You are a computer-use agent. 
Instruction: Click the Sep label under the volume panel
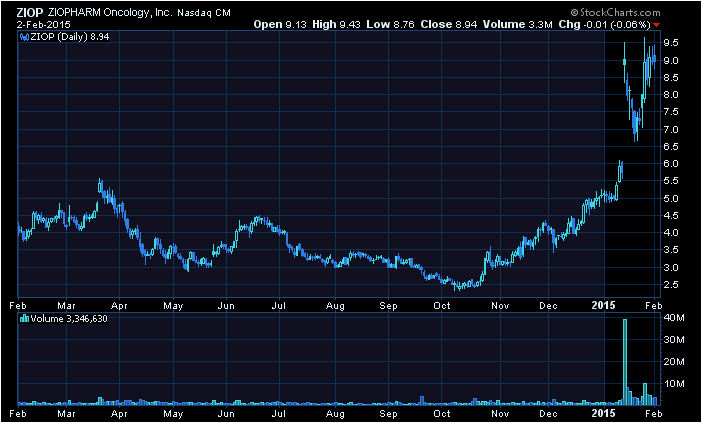[x=388, y=413]
